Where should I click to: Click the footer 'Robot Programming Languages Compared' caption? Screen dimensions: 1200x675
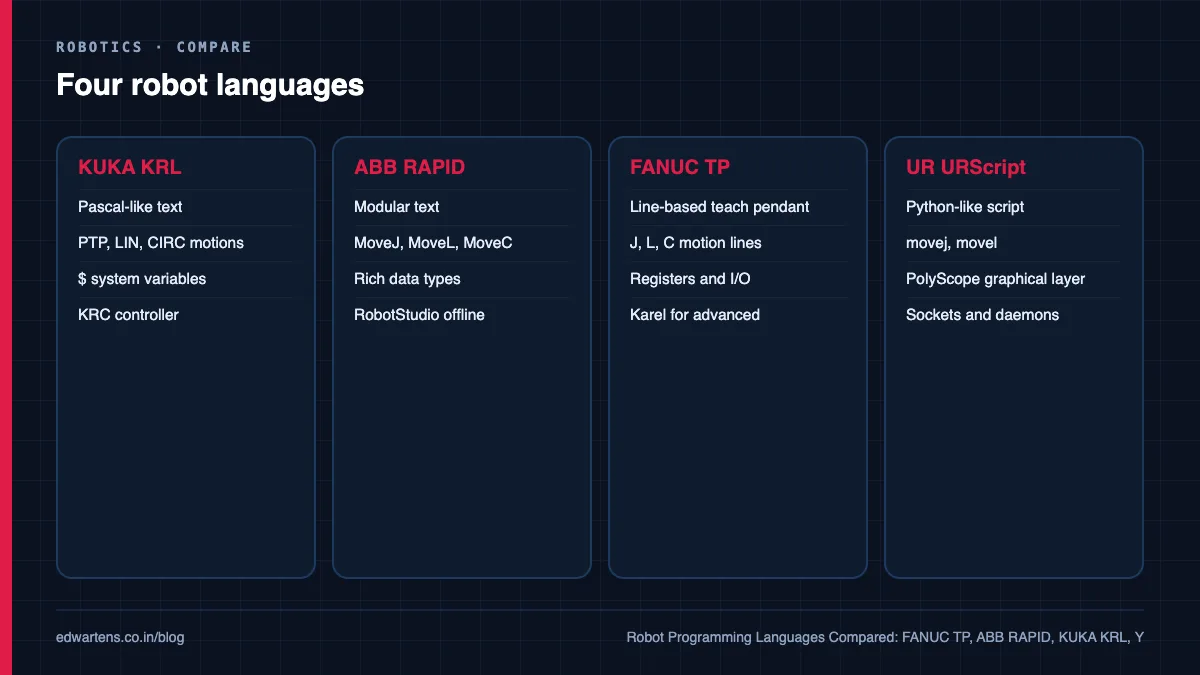pyautogui.click(x=885, y=637)
